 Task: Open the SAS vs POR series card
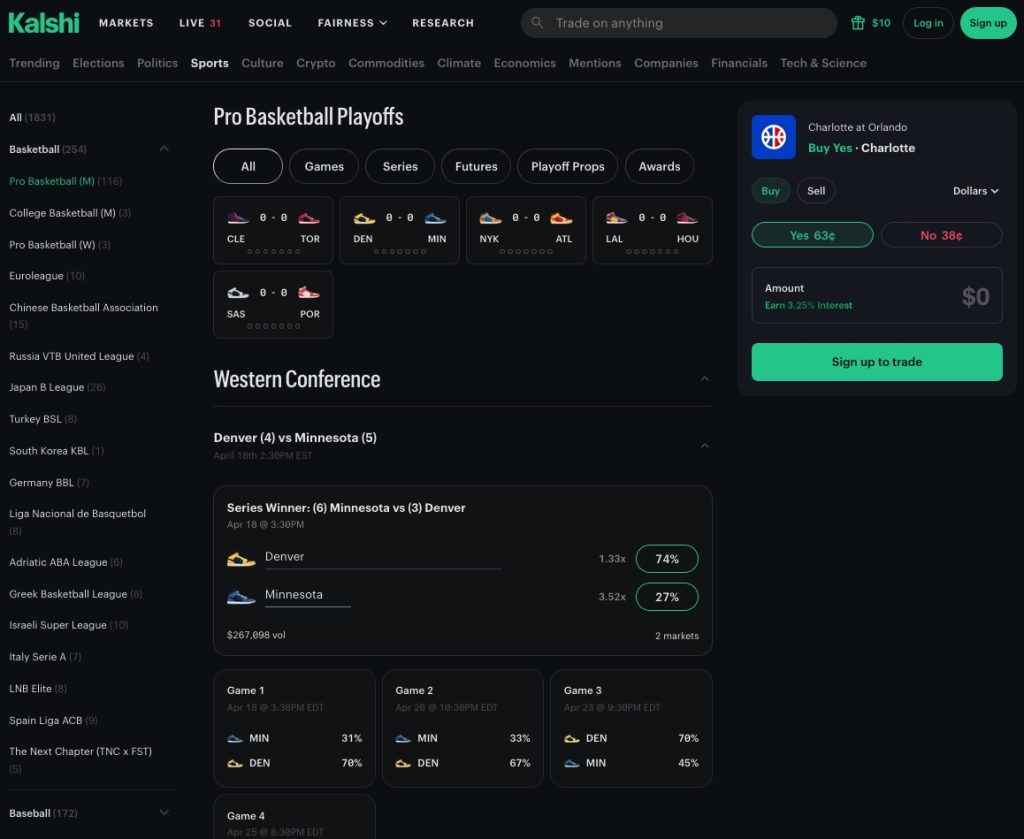[x=273, y=305]
